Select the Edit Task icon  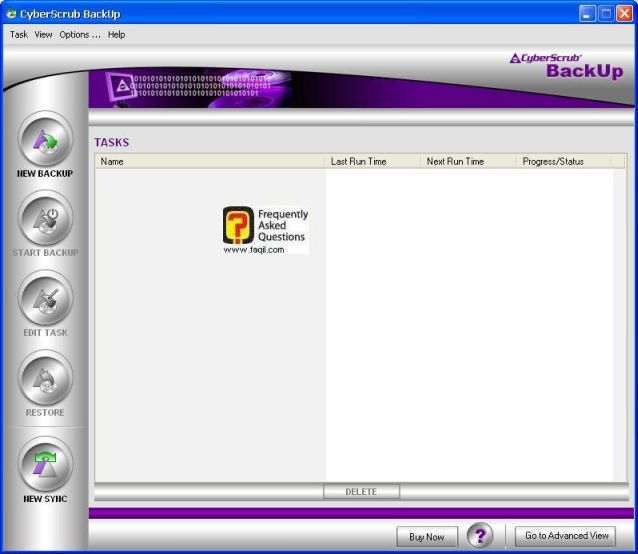pos(45,298)
